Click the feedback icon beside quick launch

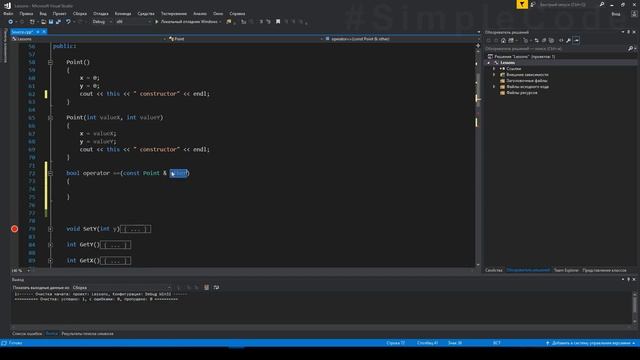click(533, 4)
